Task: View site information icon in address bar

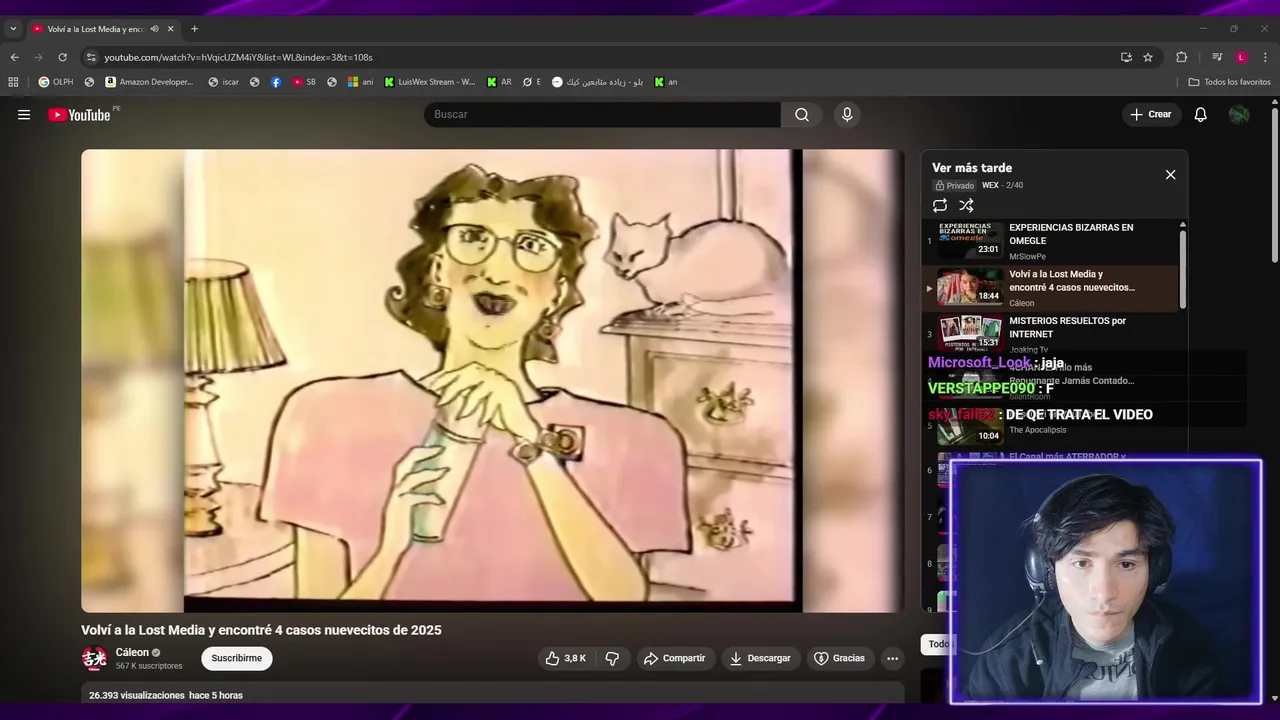Action: (x=91, y=57)
